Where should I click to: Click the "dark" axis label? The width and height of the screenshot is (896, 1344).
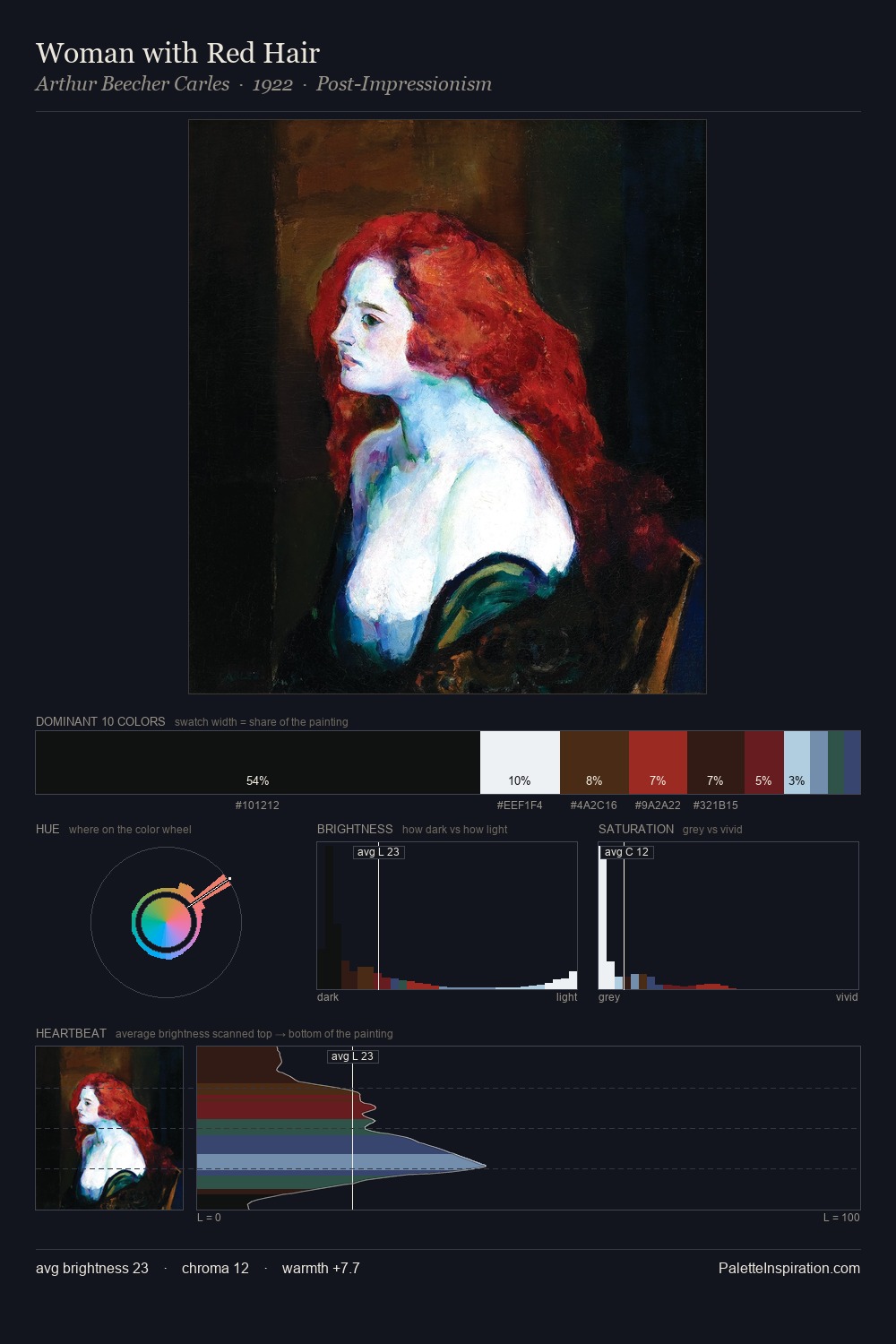(328, 997)
